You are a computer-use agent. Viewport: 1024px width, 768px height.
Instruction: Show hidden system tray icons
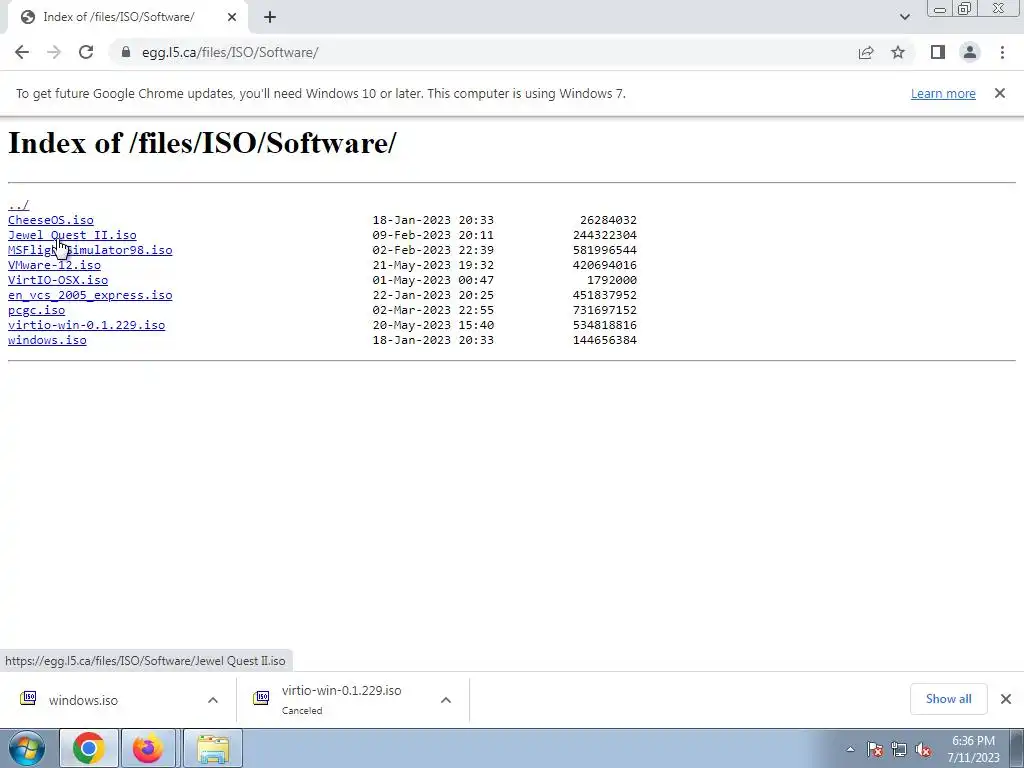(x=850, y=749)
